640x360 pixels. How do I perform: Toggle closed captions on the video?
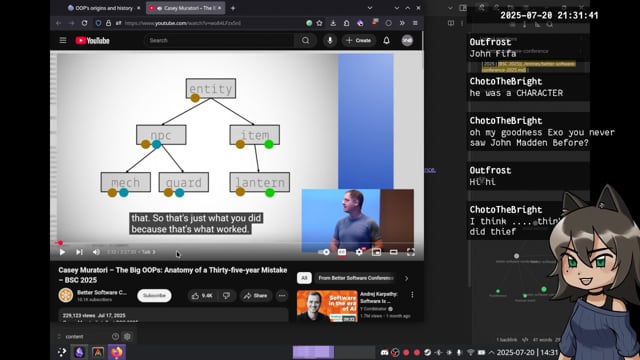[342, 252]
